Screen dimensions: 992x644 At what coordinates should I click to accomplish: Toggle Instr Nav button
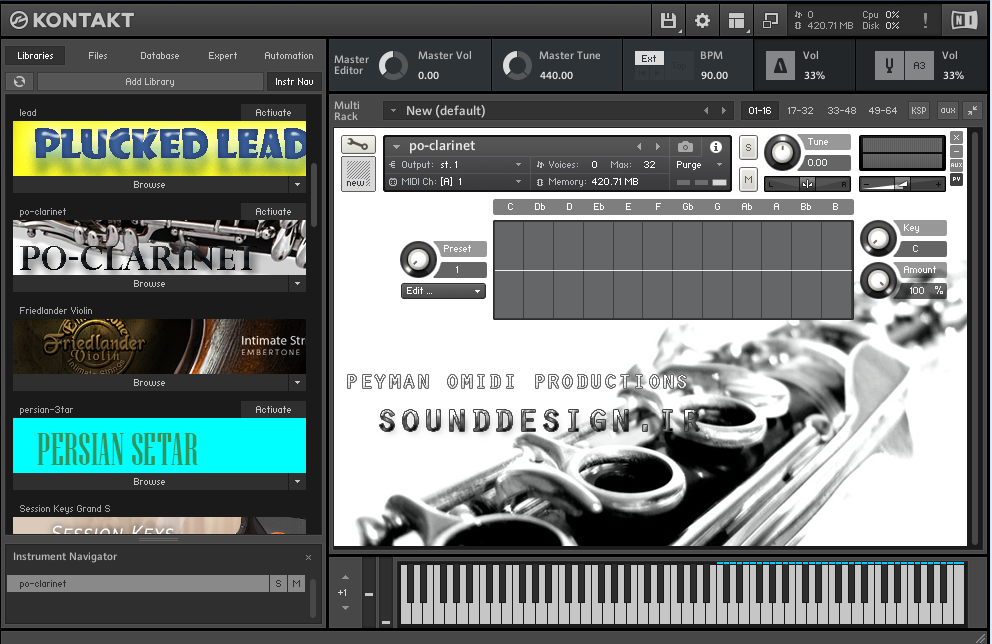pyautogui.click(x=294, y=82)
